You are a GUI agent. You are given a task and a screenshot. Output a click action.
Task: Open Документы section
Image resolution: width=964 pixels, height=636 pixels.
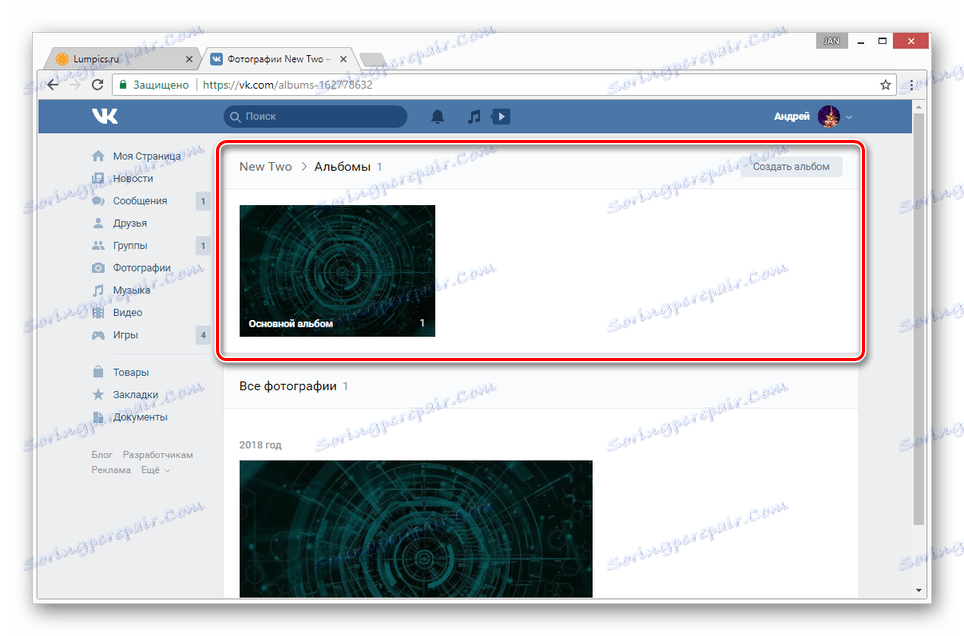coord(140,417)
